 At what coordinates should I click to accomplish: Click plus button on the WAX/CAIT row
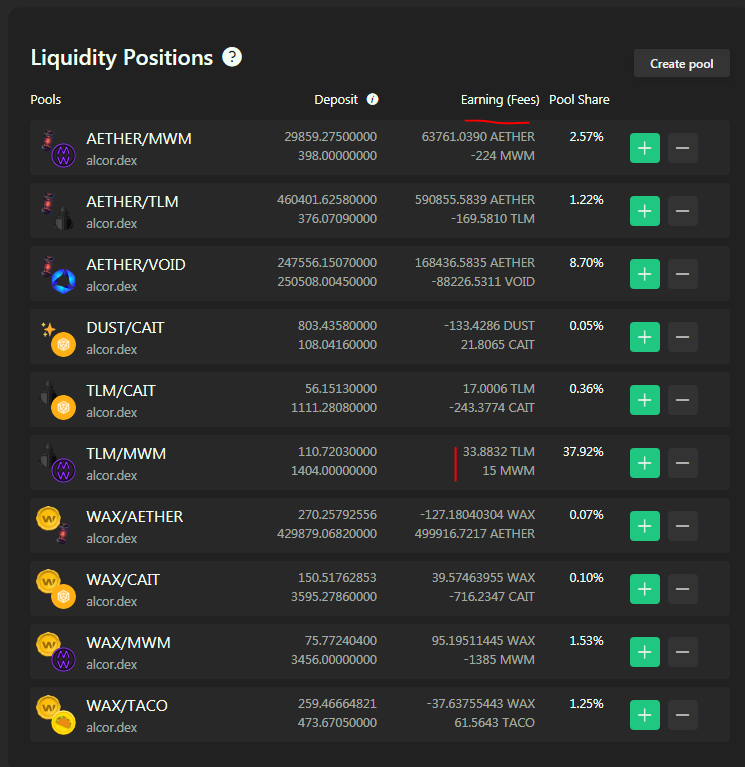[x=645, y=589]
